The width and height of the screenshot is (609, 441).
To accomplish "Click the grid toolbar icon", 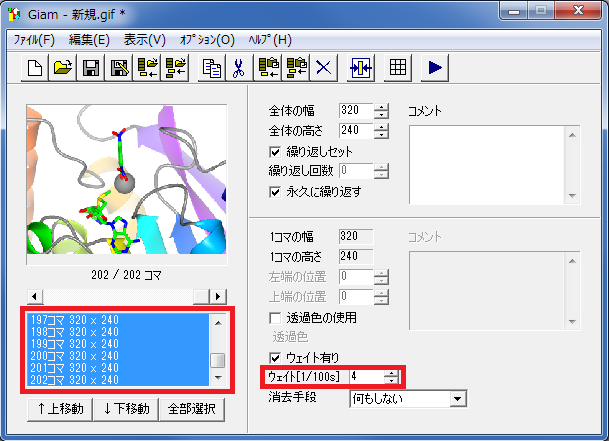I will 398,68.
